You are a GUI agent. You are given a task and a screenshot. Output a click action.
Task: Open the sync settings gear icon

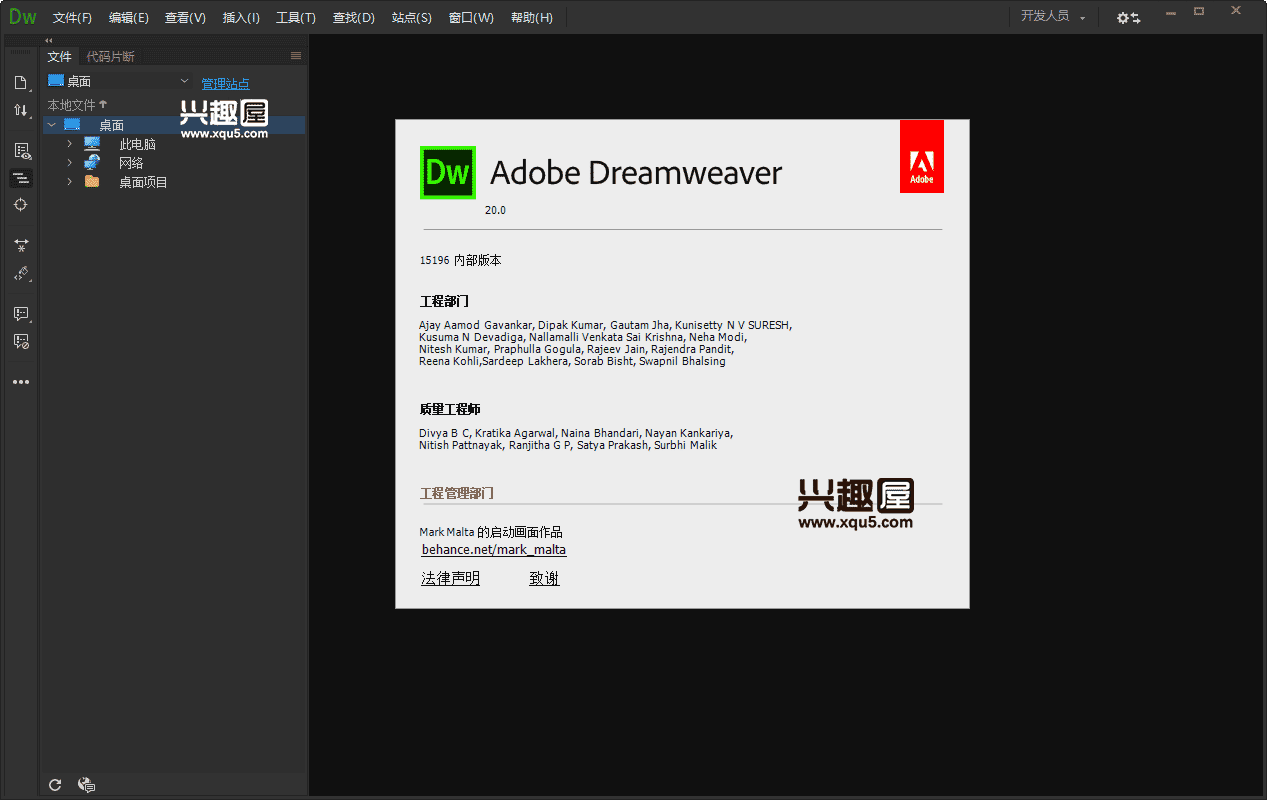click(x=1128, y=18)
